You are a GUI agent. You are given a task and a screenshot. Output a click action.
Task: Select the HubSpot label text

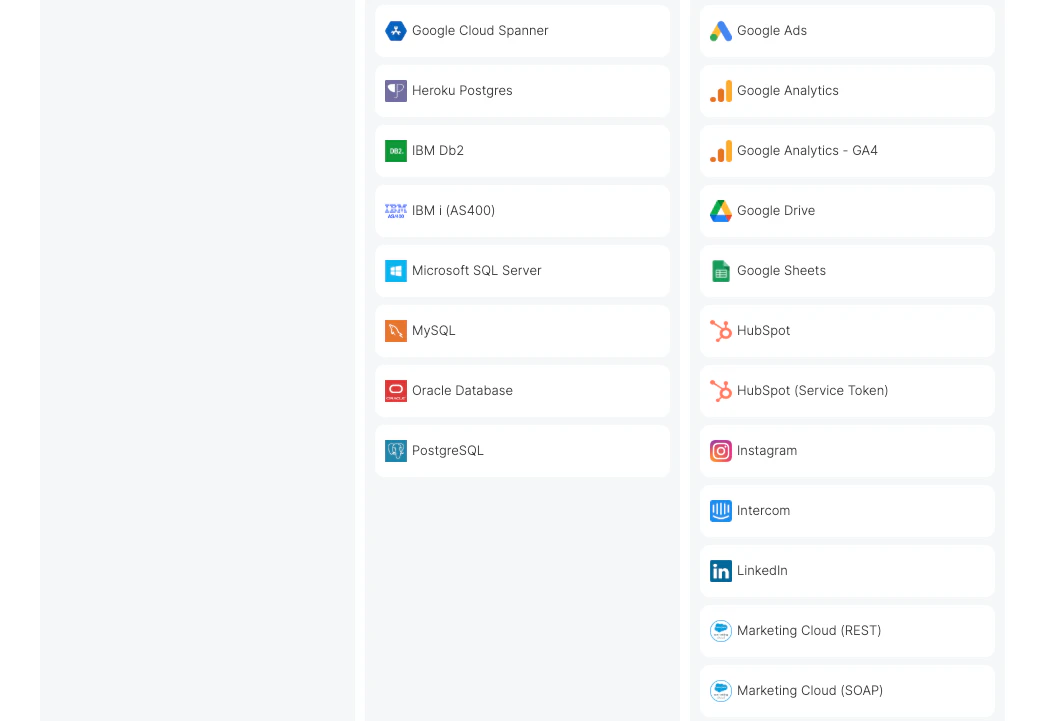764,331
